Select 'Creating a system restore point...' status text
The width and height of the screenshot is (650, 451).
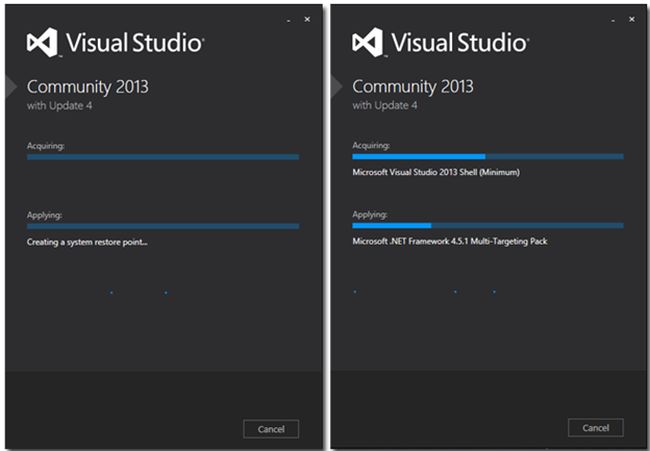pyautogui.click(x=87, y=242)
